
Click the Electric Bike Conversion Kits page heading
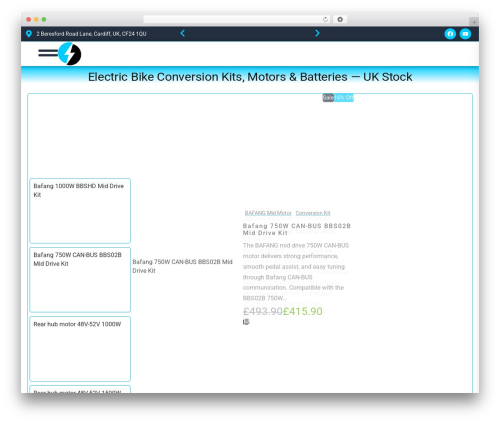click(250, 77)
